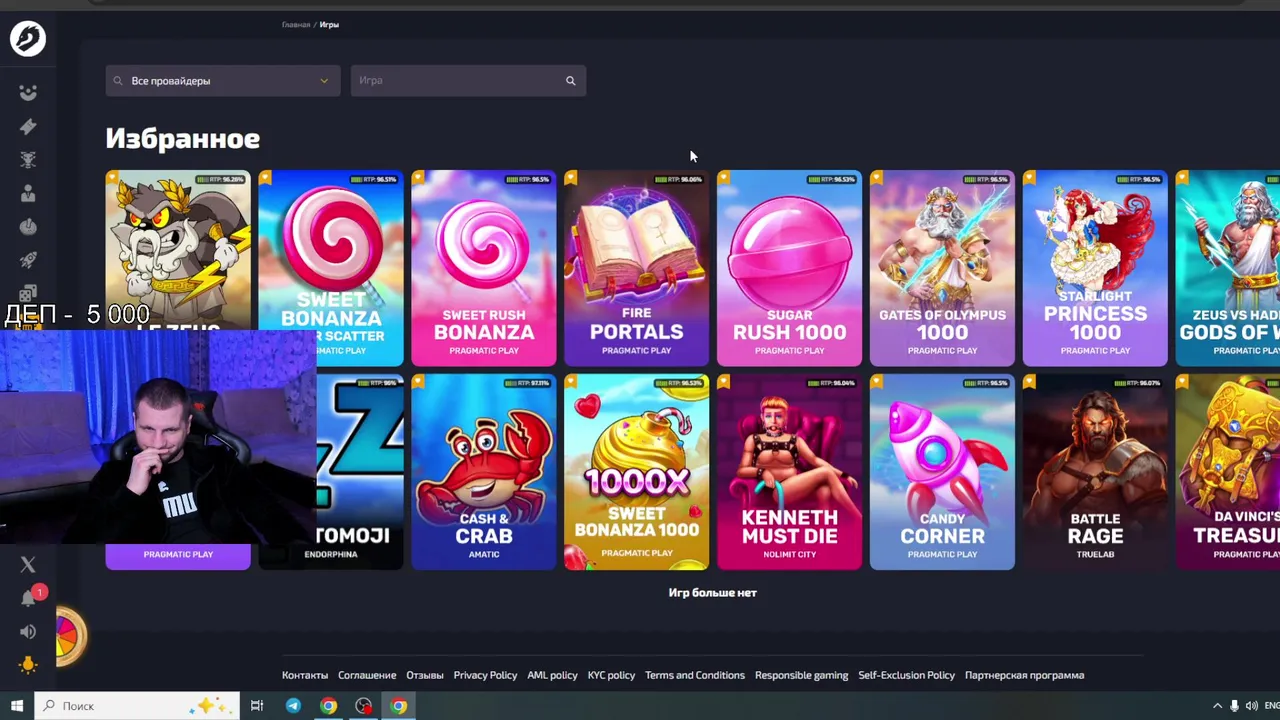Open OBS Studio from the taskbar
The height and width of the screenshot is (720, 1280).
click(363, 706)
